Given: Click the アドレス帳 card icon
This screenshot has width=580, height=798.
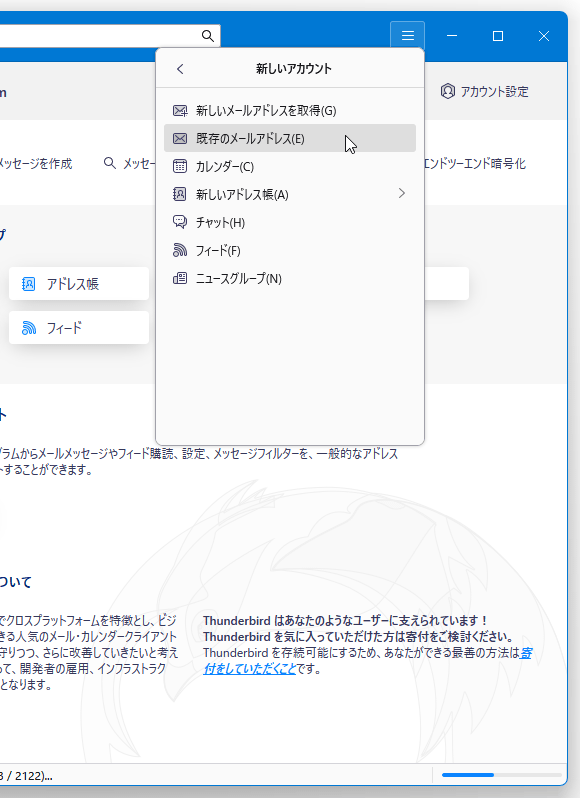Looking at the screenshot, I should click(x=28, y=283).
